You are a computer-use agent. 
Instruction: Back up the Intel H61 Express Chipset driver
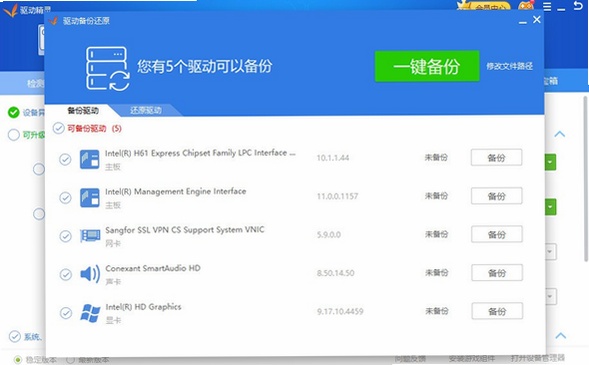(x=496, y=158)
